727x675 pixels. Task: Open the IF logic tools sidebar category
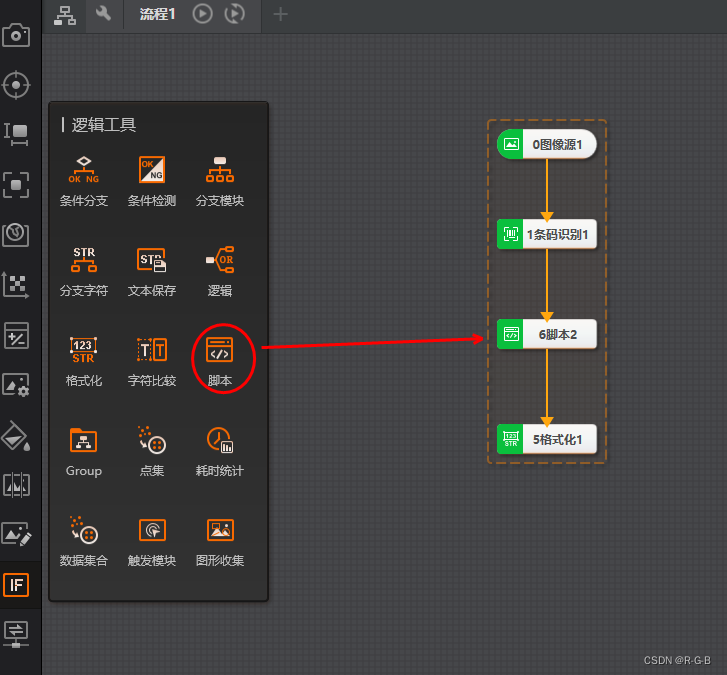tap(16, 585)
